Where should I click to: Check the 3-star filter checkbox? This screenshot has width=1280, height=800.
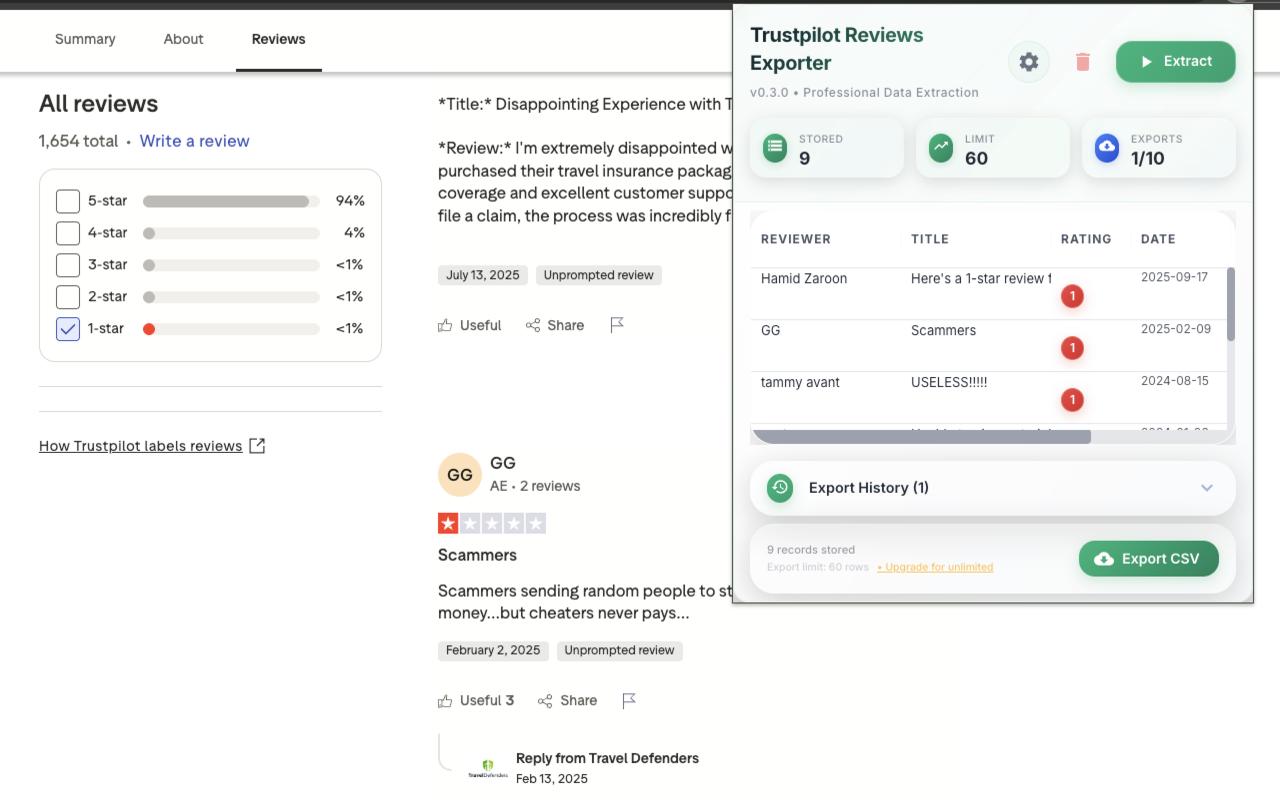click(x=68, y=265)
